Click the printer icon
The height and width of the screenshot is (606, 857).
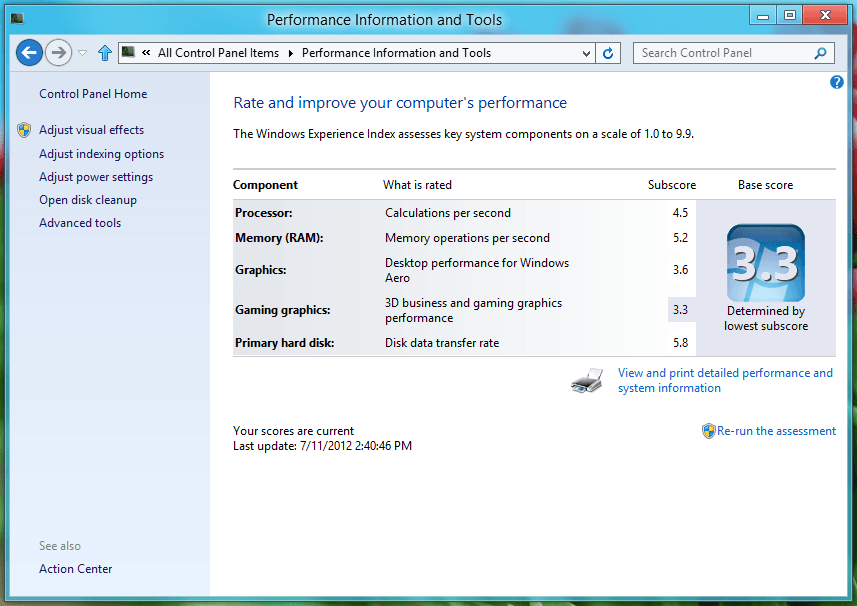coord(587,380)
